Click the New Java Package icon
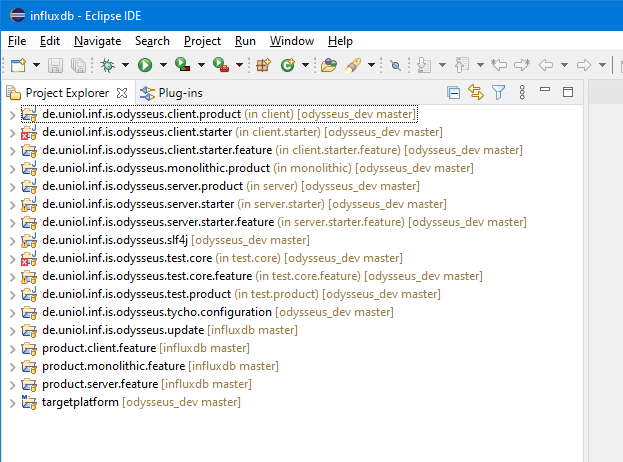 coord(264,65)
